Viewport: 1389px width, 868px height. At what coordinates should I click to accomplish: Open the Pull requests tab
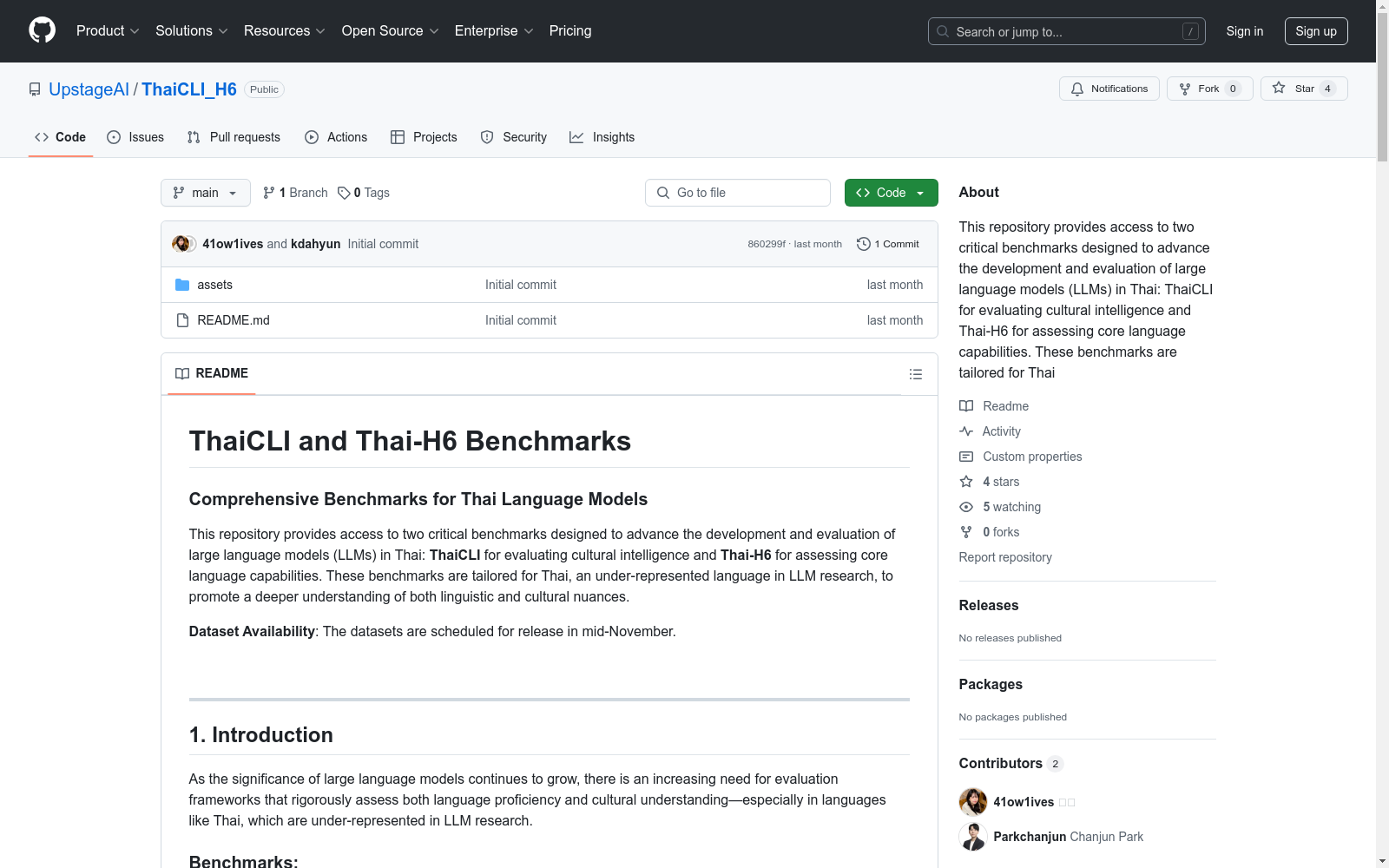(234, 137)
